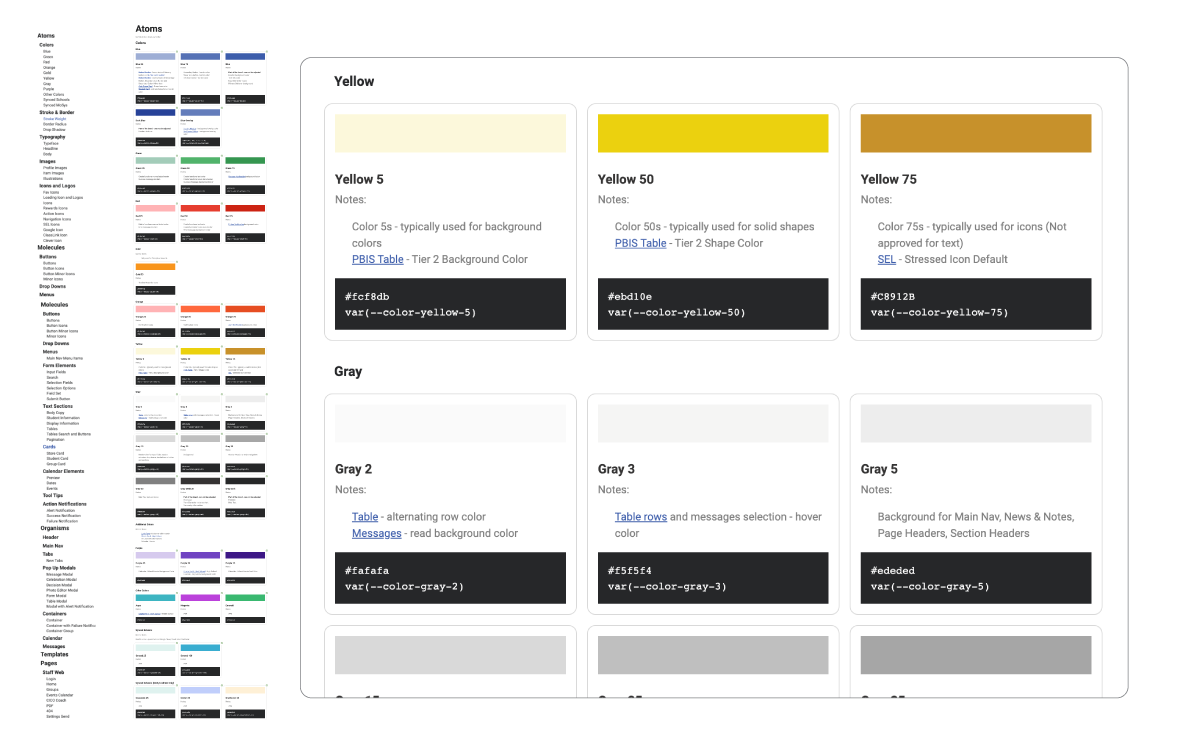Select the bright Yellow 50 color swatch
This screenshot has height=750, width=1200.
tap(712, 132)
